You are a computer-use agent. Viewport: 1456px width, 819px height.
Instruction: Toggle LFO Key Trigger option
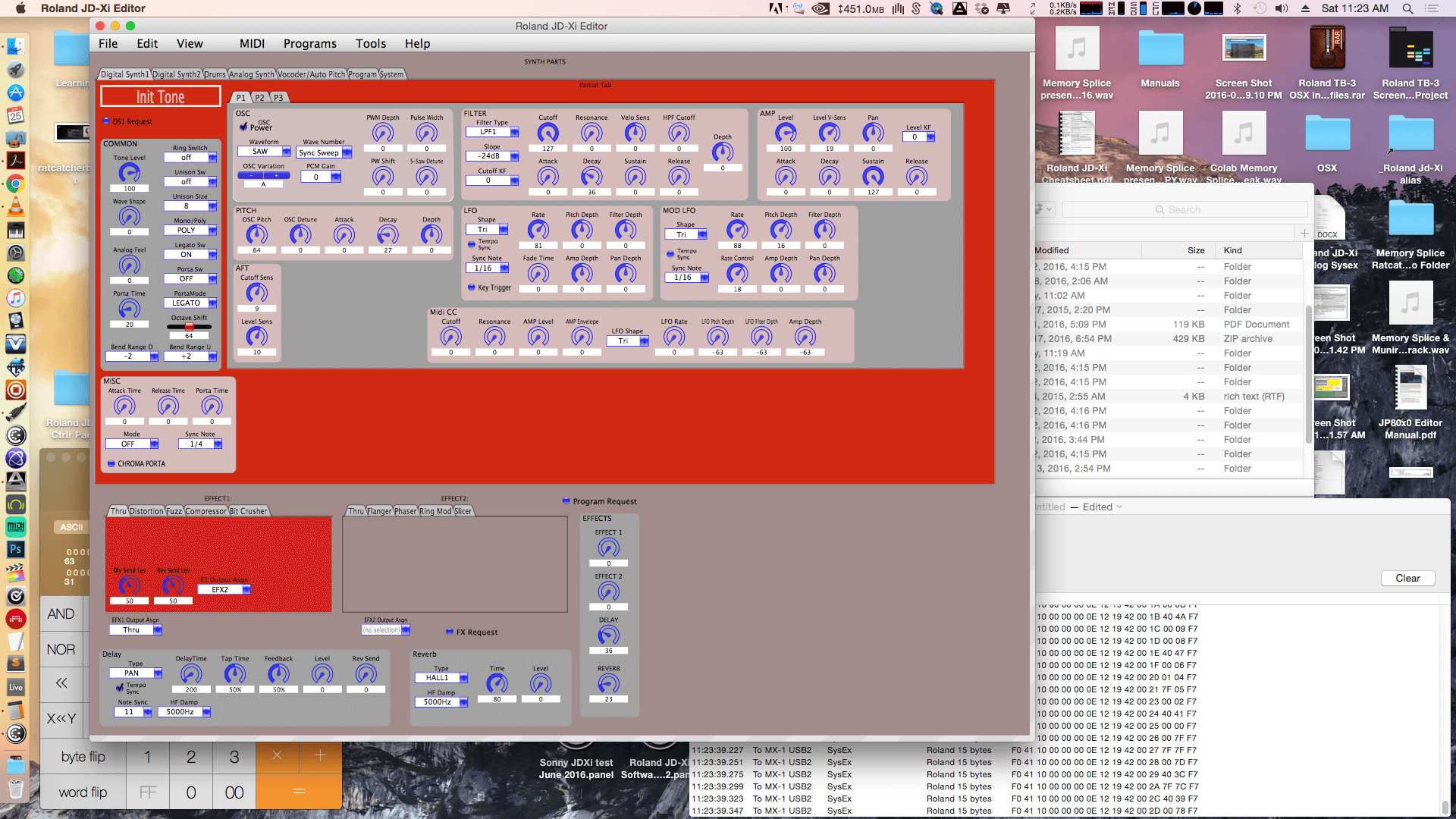pos(471,287)
